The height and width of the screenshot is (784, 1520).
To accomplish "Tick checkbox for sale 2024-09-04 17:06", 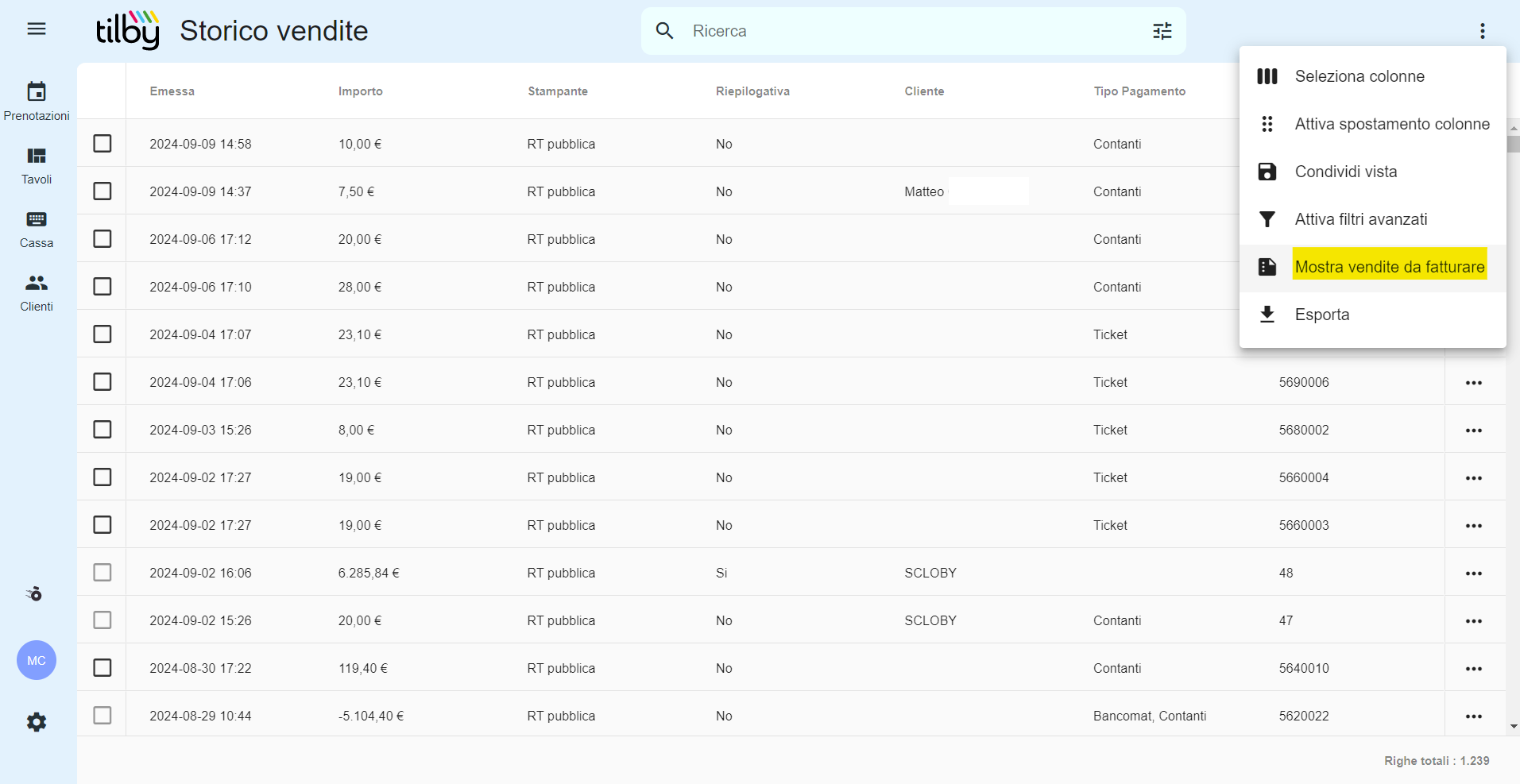I will (102, 381).
